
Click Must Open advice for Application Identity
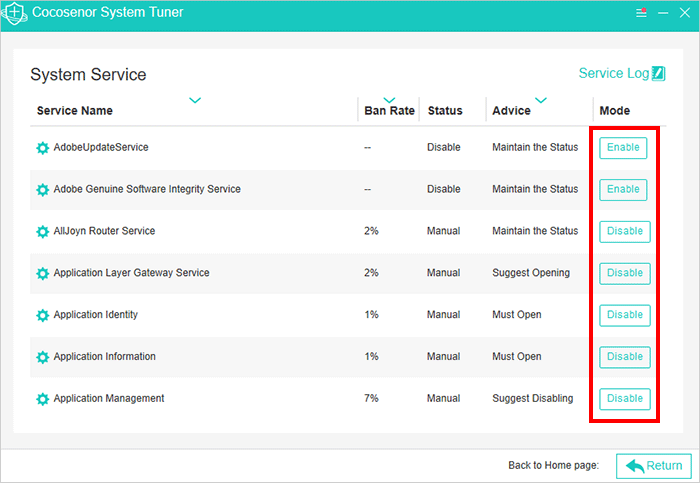click(x=517, y=315)
